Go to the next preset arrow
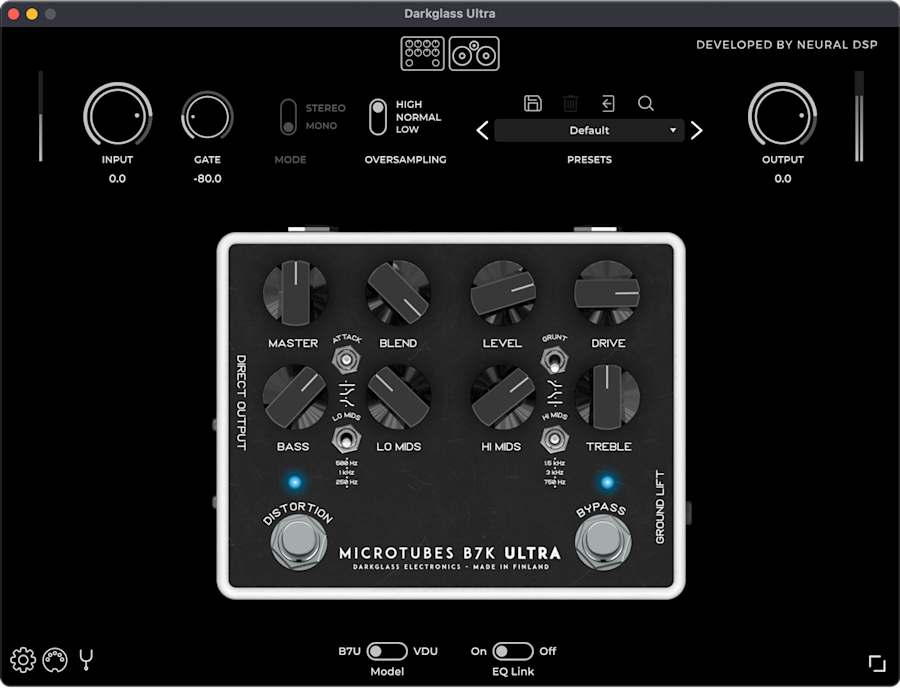The image size is (900, 697). 697,130
